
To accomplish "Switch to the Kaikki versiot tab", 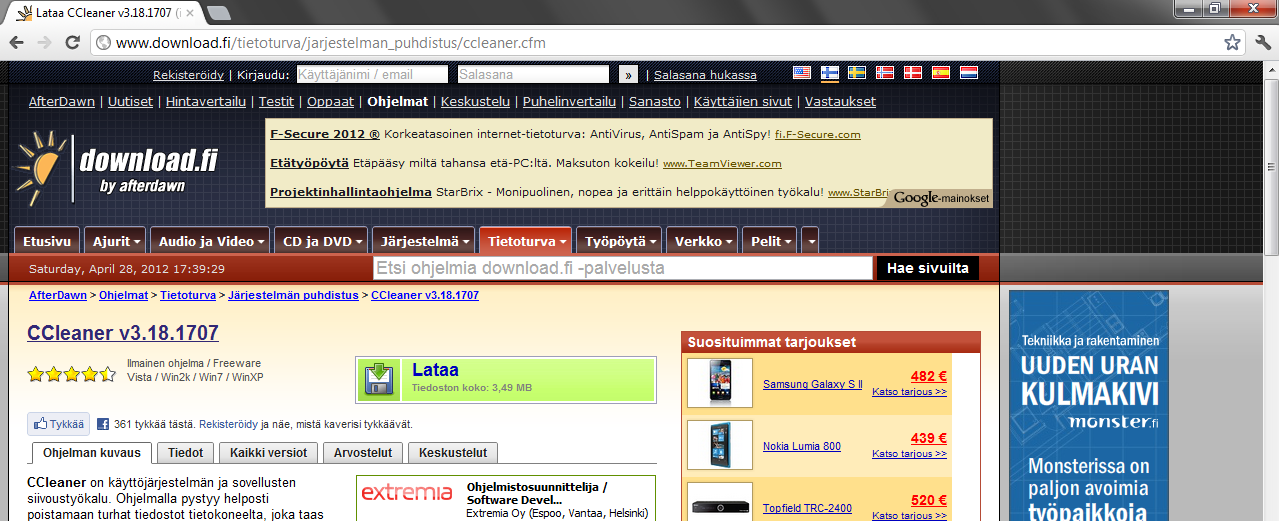I will pyautogui.click(x=268, y=453).
